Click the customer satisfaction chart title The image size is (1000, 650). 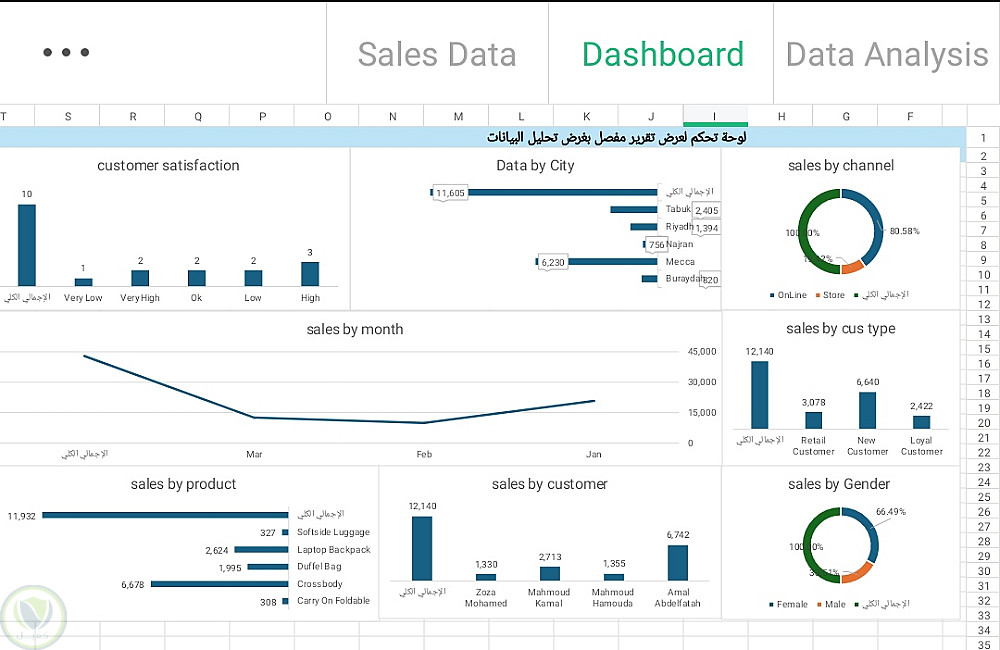tap(168, 165)
